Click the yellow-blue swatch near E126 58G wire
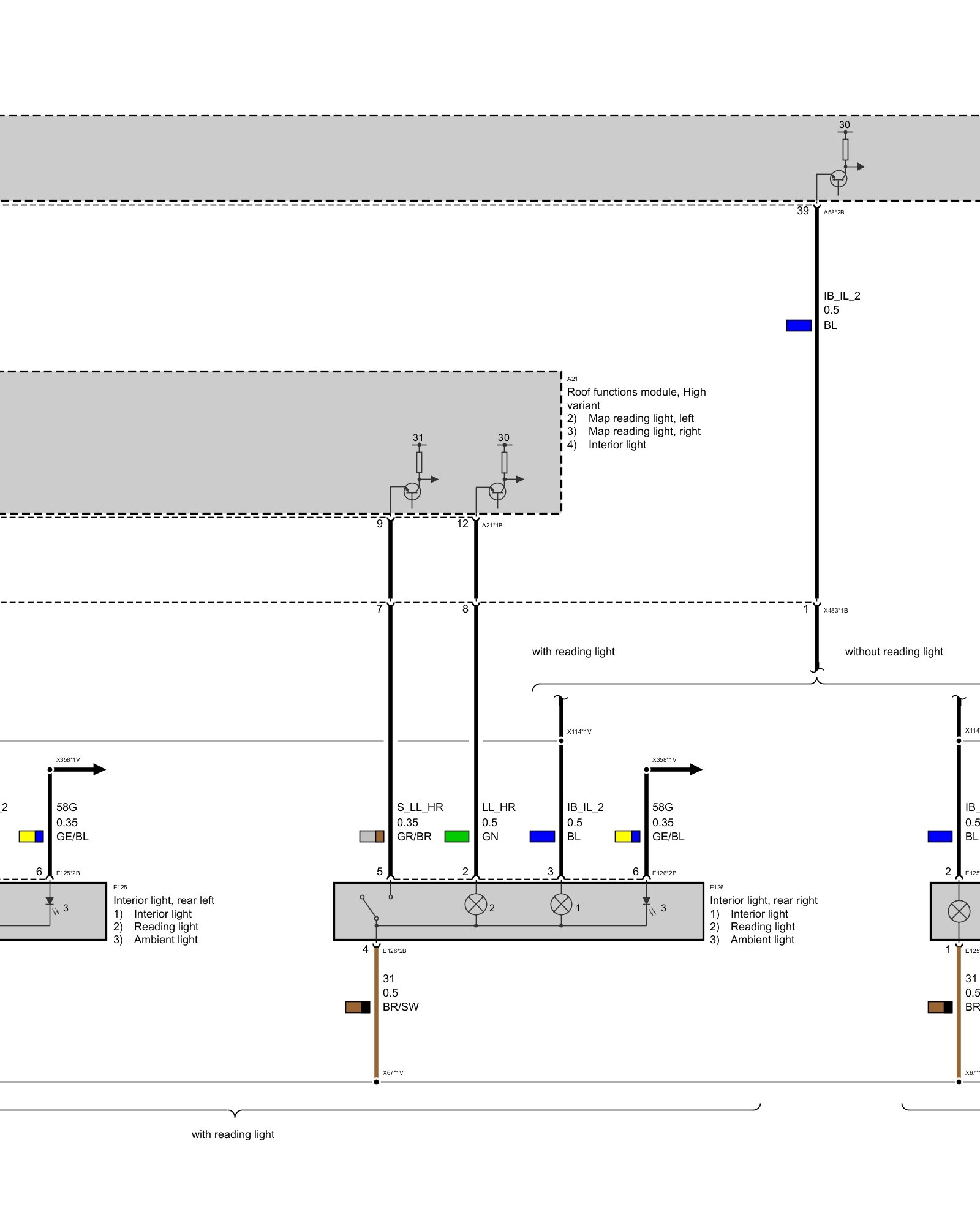The image size is (980, 1225). 627,836
